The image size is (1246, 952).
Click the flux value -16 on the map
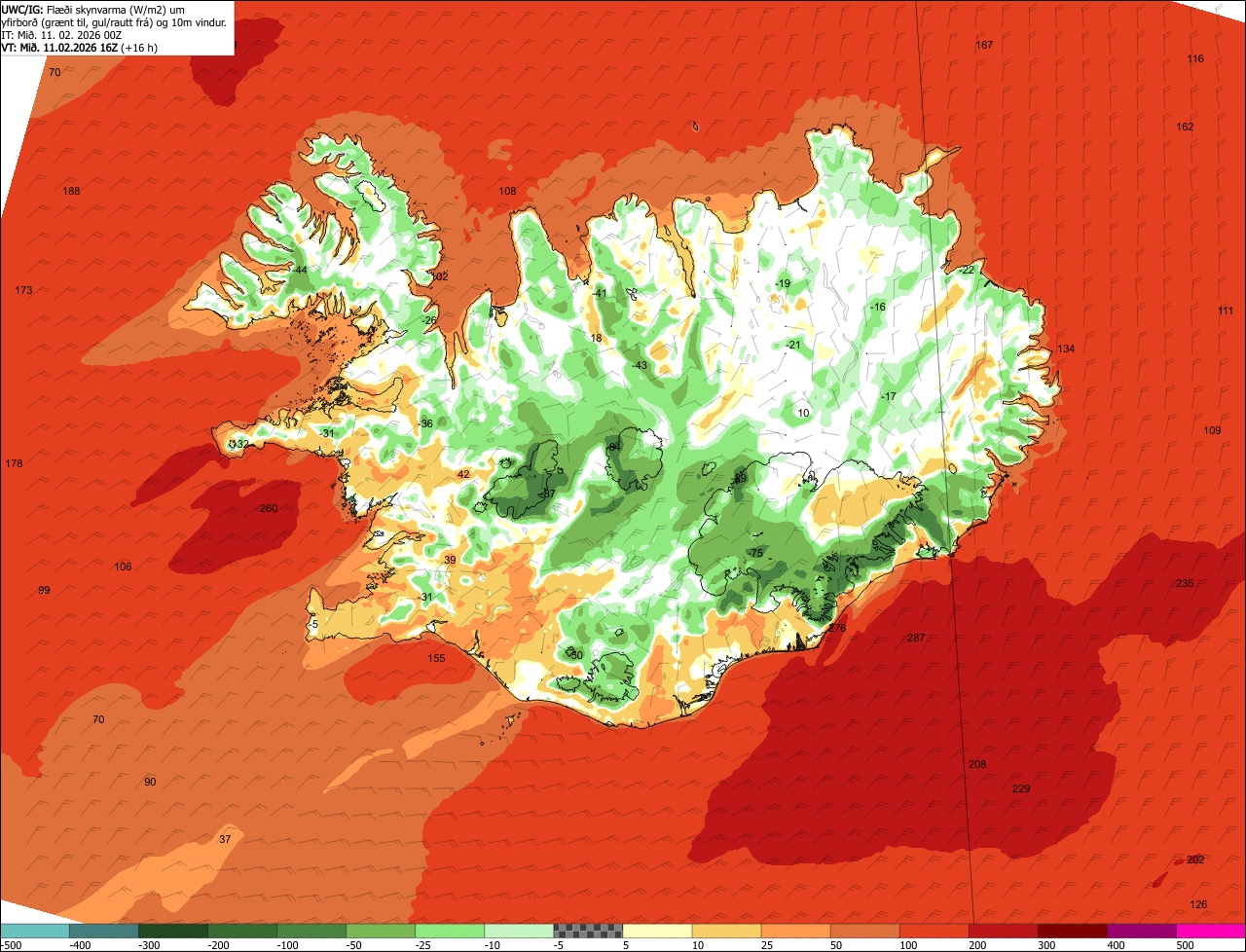[x=878, y=308]
